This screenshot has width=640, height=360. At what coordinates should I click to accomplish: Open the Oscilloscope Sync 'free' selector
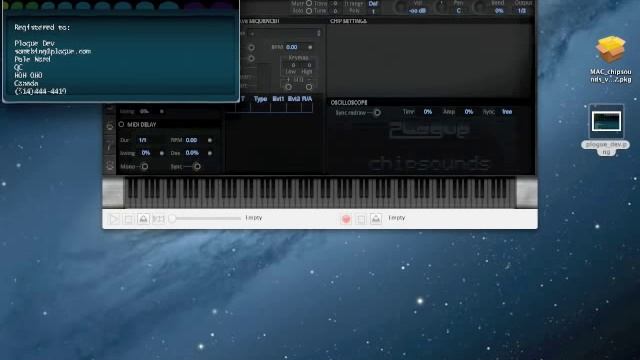[x=507, y=112]
